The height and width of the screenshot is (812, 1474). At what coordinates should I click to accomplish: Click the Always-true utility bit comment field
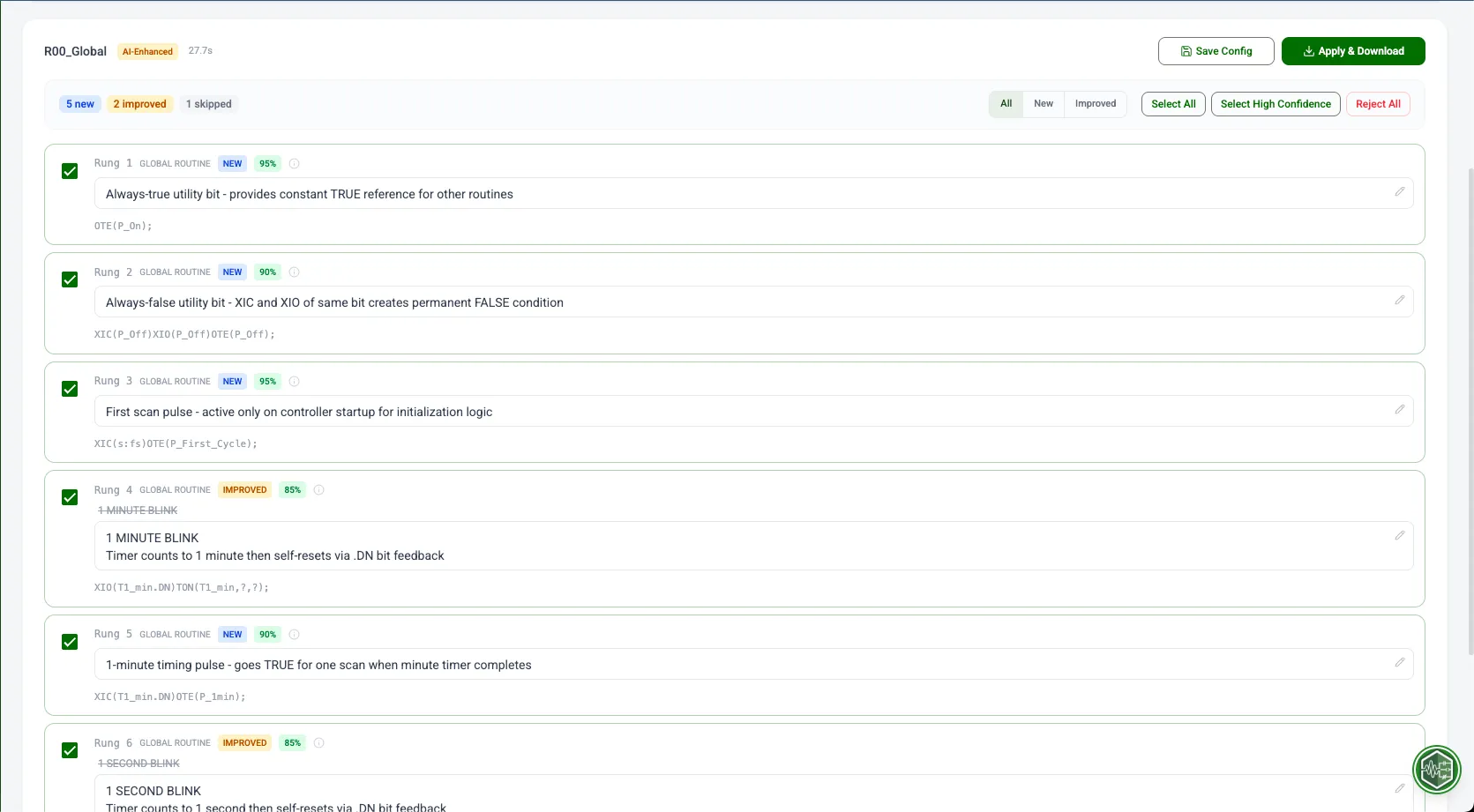click(753, 194)
